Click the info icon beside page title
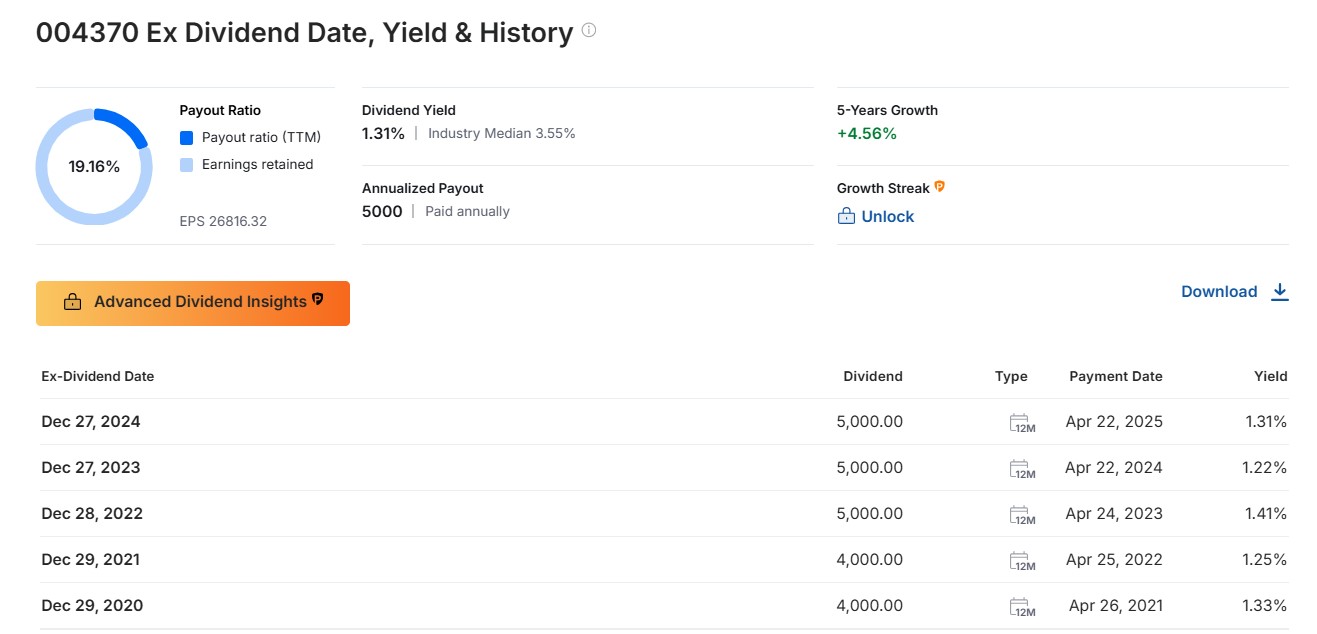This screenshot has width=1317, height=634. point(589,31)
